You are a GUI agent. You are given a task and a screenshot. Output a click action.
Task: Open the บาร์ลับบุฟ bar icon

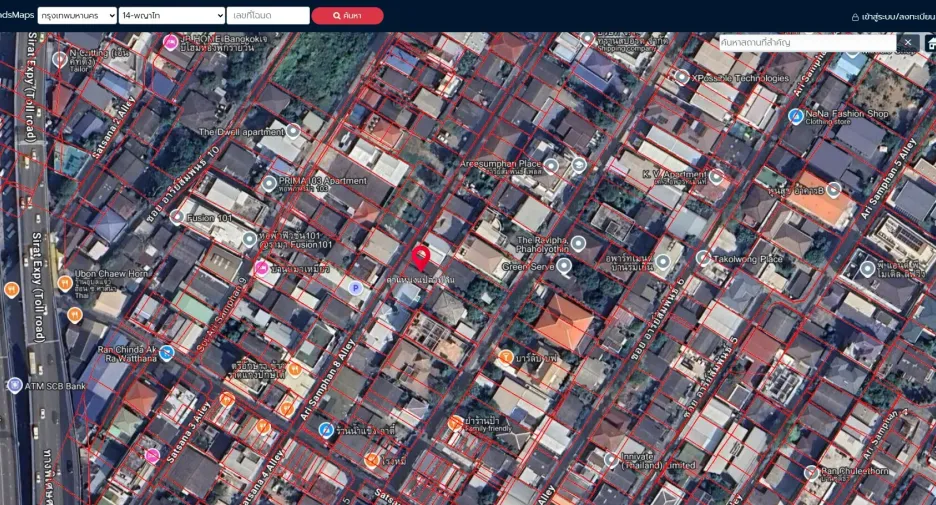(x=506, y=358)
